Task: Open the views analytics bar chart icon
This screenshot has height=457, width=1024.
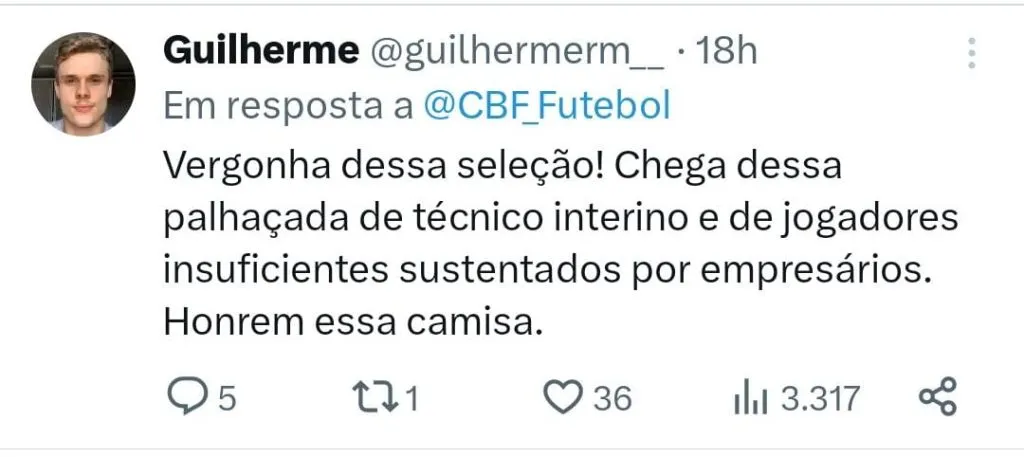Action: click(751, 399)
